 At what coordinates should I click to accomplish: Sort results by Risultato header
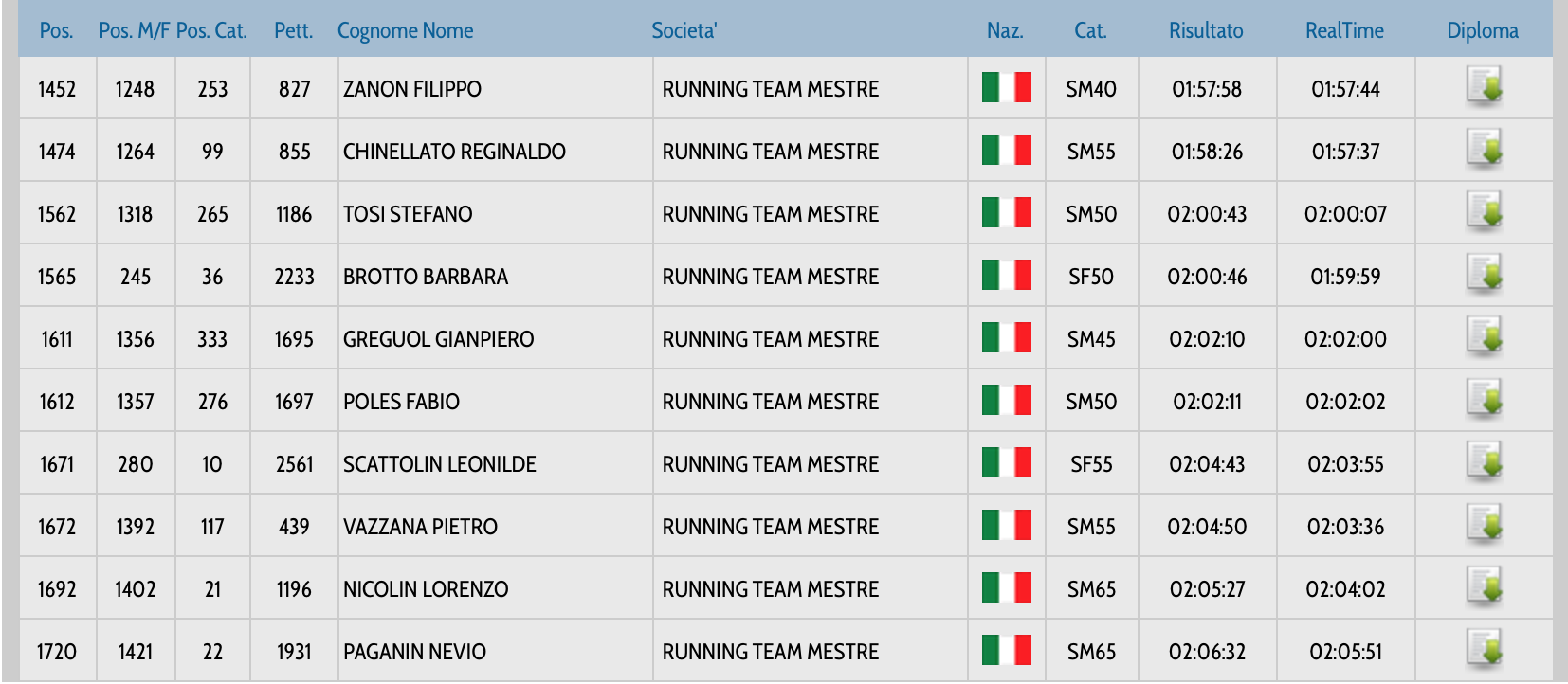tap(1206, 30)
